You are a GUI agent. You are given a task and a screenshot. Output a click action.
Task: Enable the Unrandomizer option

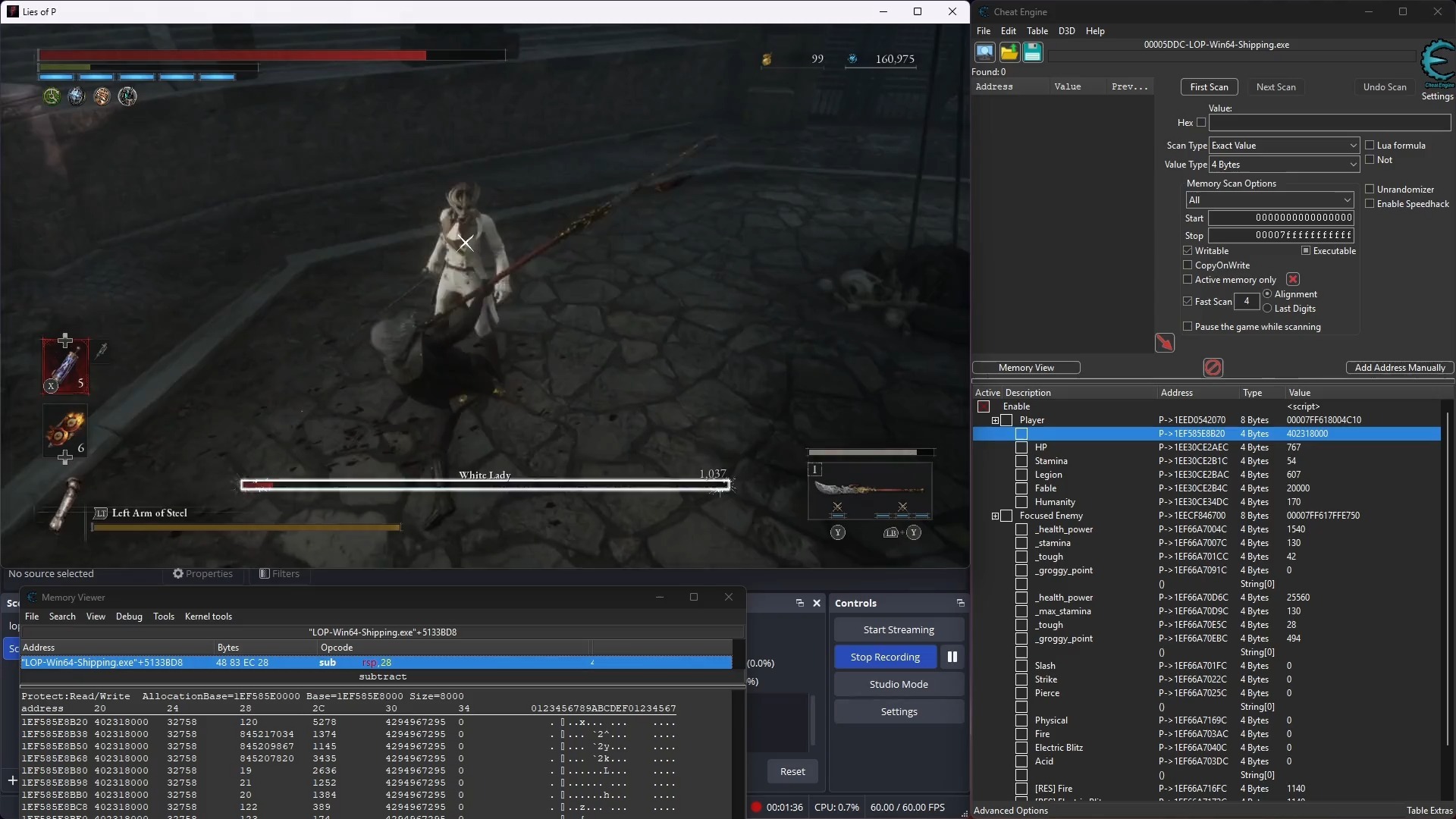[x=1370, y=189]
